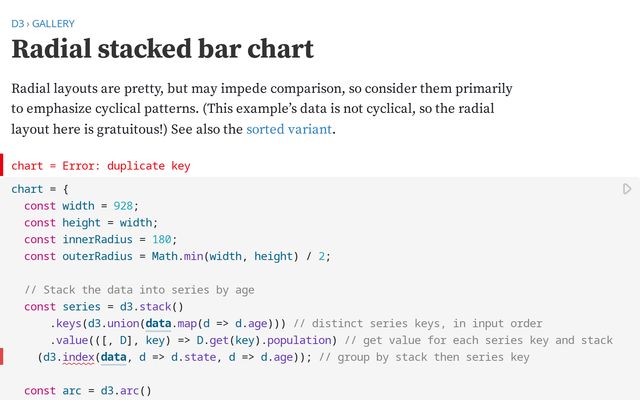Click the red error bar beside chart output
The width and height of the screenshot is (640, 400).
(x=2, y=166)
